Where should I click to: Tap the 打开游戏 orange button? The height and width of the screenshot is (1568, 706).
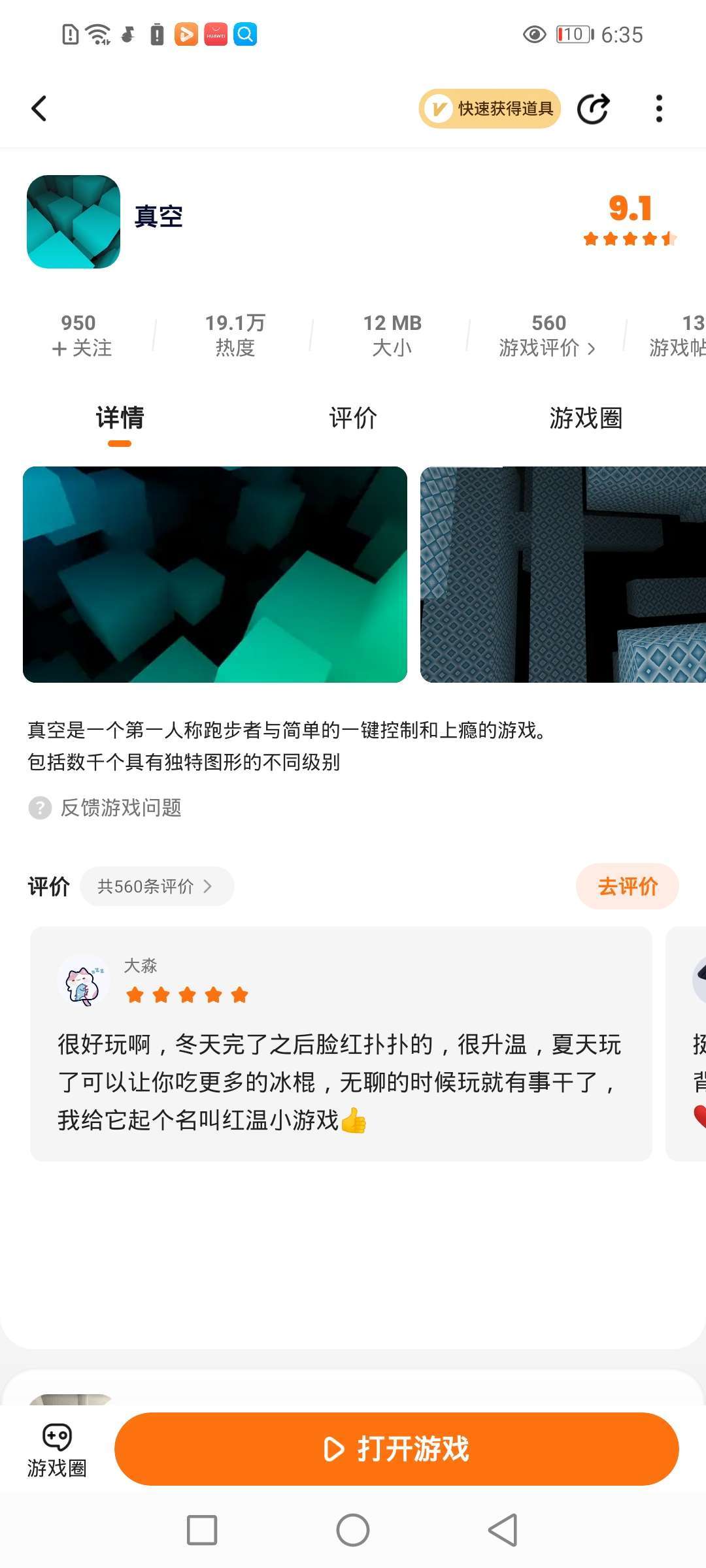[397, 1449]
